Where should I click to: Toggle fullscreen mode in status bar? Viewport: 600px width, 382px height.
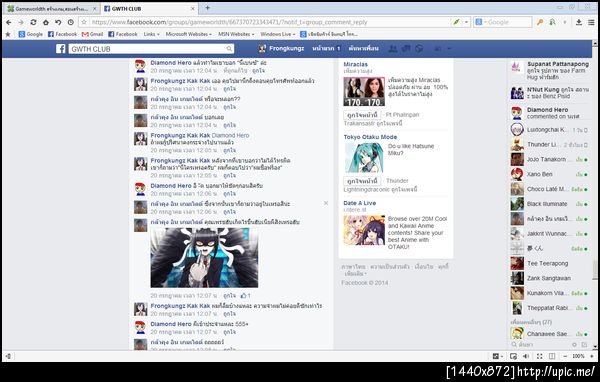pyautogui.click(x=540, y=356)
